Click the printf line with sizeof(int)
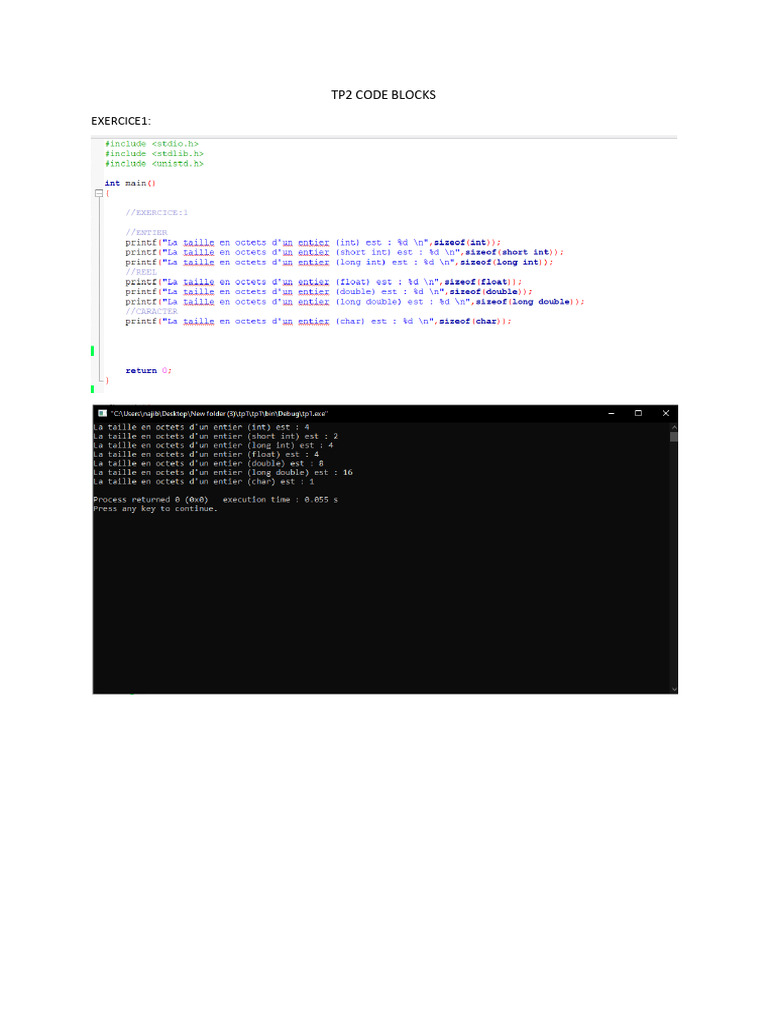 click(x=313, y=242)
